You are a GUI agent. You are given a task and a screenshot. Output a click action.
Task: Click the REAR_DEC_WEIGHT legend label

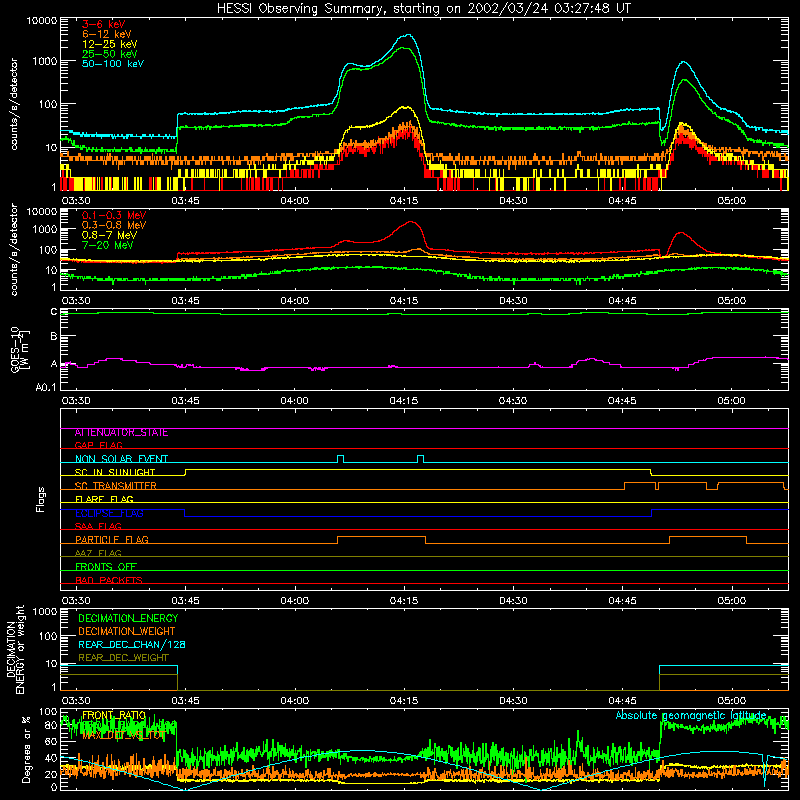123,658
